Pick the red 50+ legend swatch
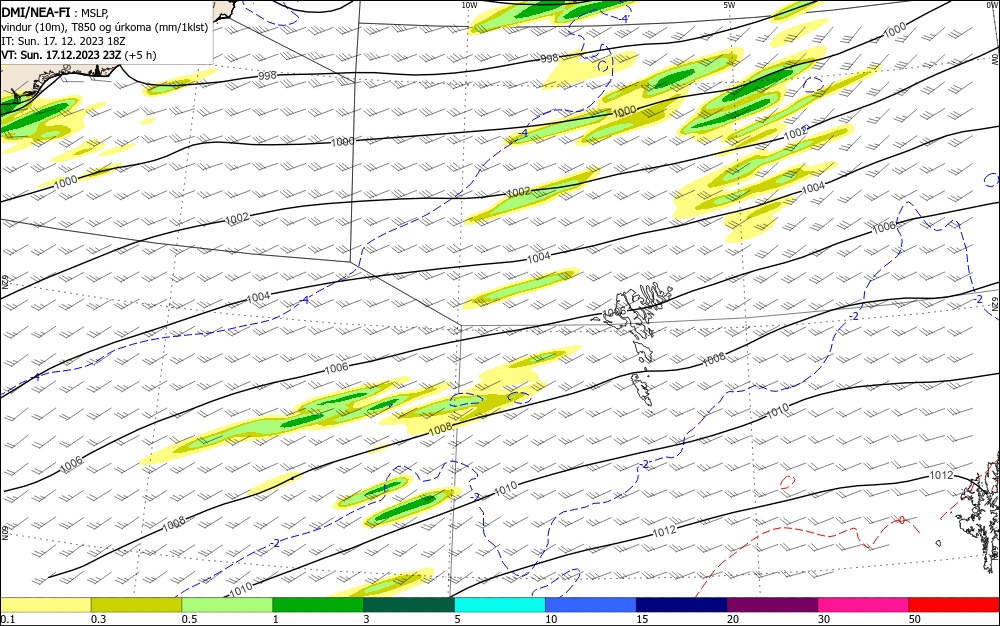The height and width of the screenshot is (626, 1000). 954,605
